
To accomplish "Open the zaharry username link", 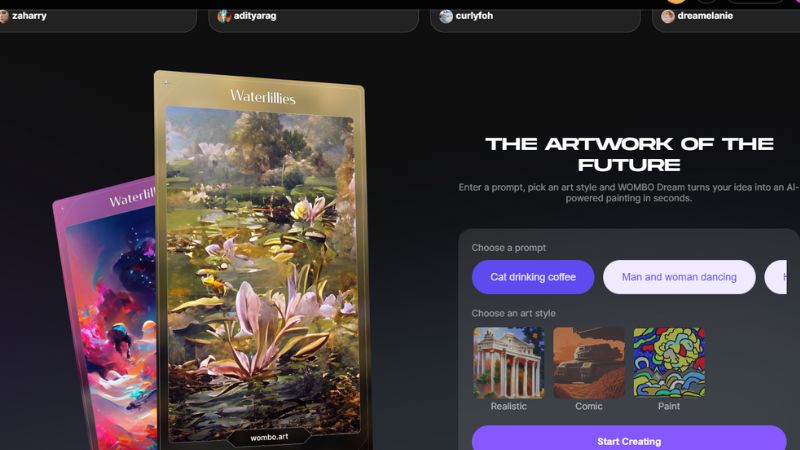I will [x=29, y=16].
